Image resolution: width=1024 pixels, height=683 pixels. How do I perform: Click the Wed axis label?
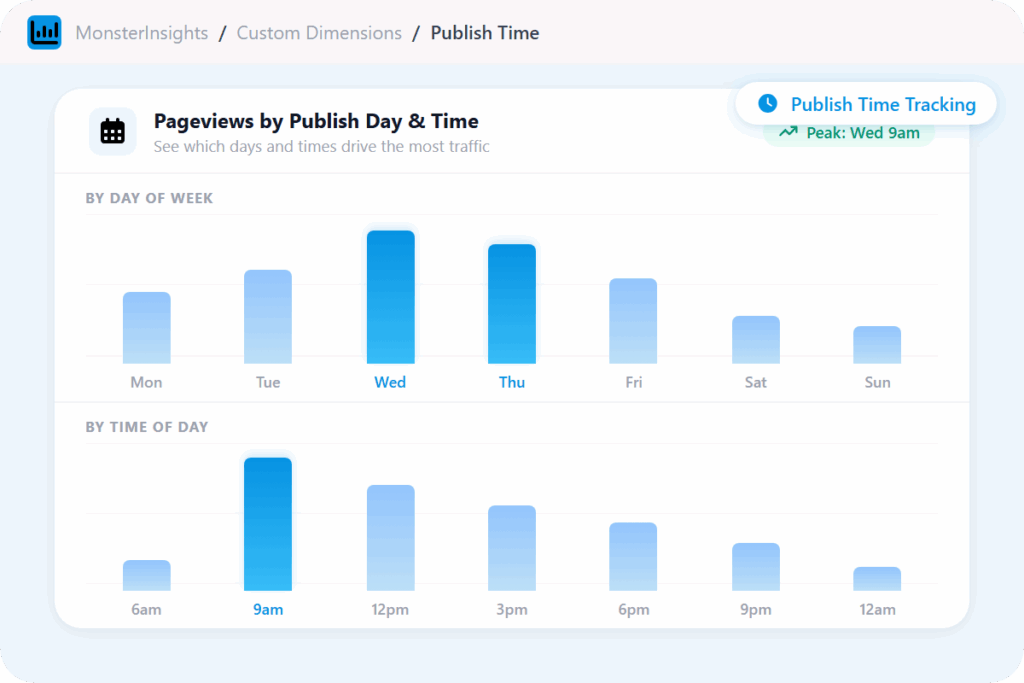tap(390, 382)
